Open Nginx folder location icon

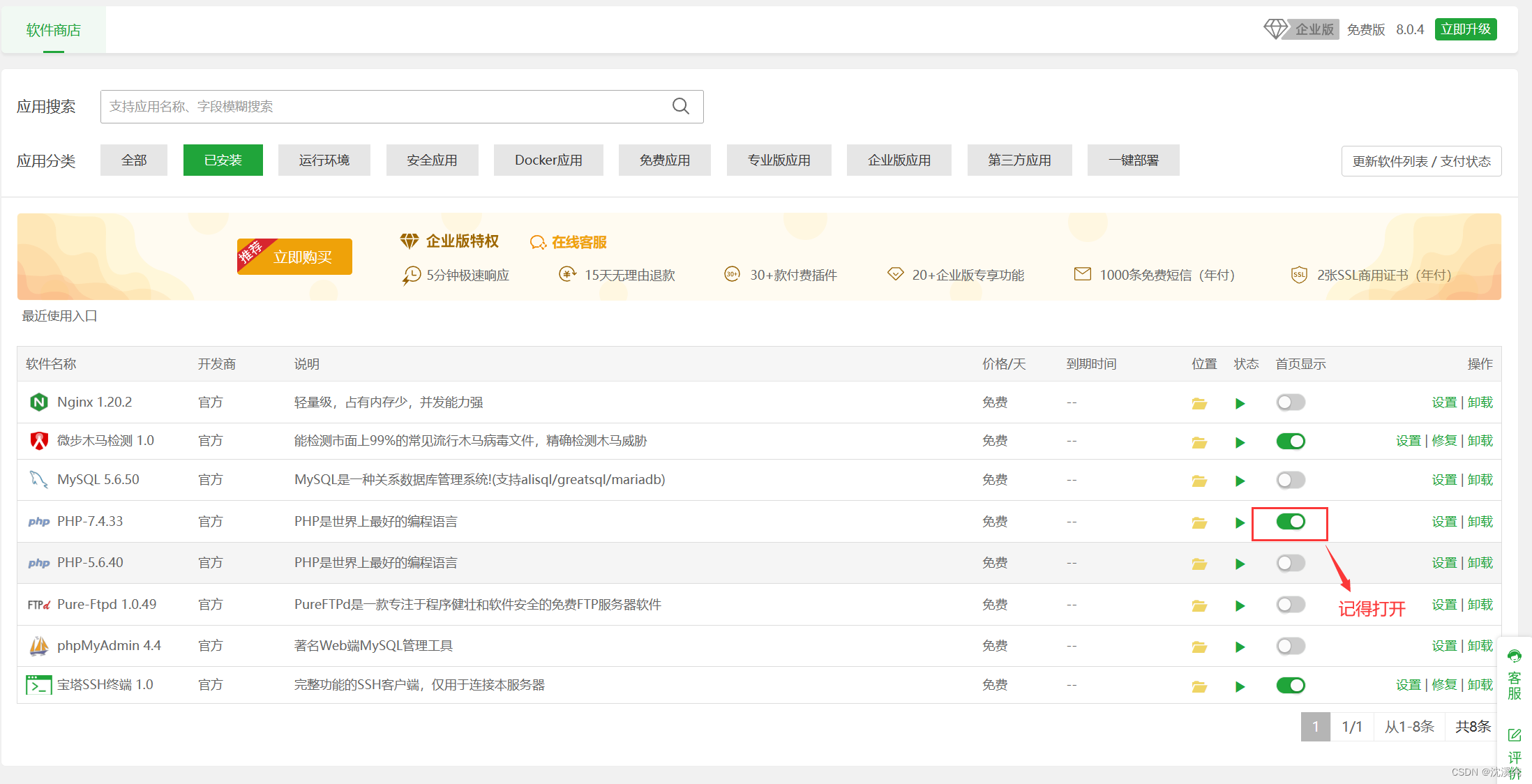point(1199,403)
